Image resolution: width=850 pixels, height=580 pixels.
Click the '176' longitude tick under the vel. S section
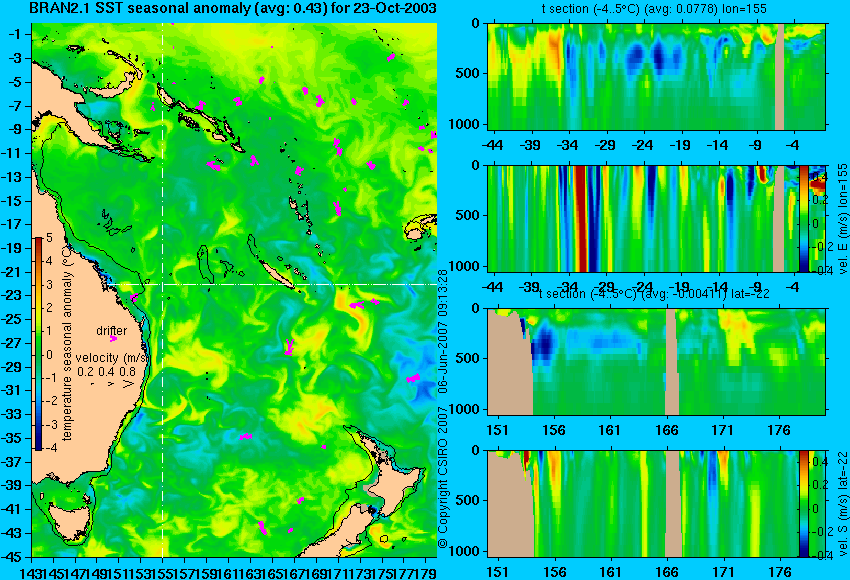[780, 572]
